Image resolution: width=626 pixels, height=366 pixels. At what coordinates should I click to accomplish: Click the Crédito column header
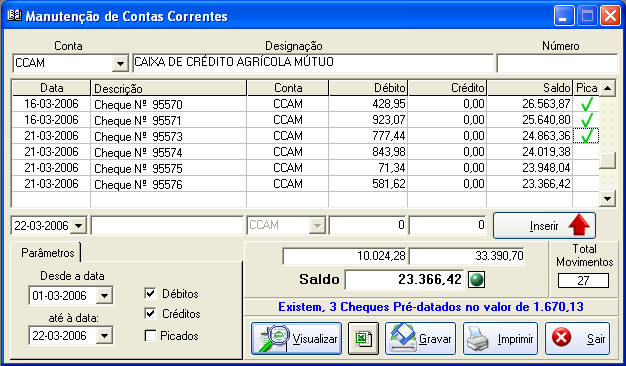tap(447, 88)
